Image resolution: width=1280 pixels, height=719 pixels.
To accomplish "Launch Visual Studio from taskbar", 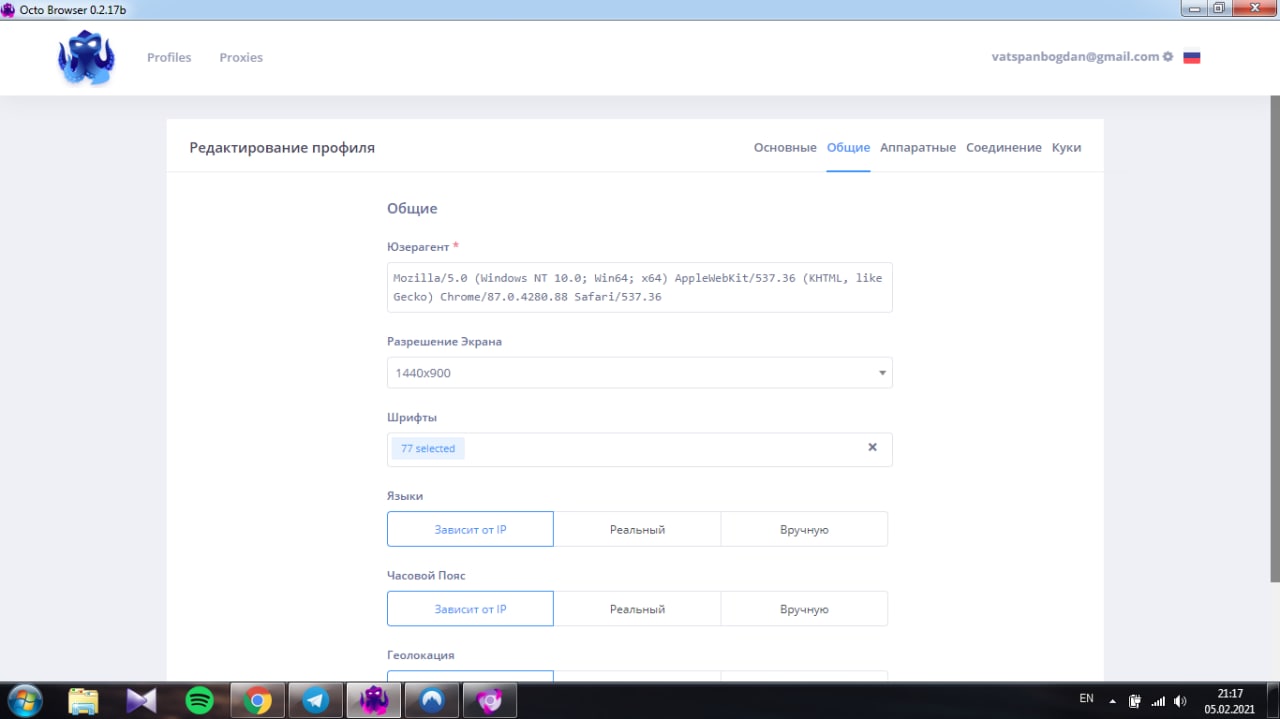I will tap(142, 700).
